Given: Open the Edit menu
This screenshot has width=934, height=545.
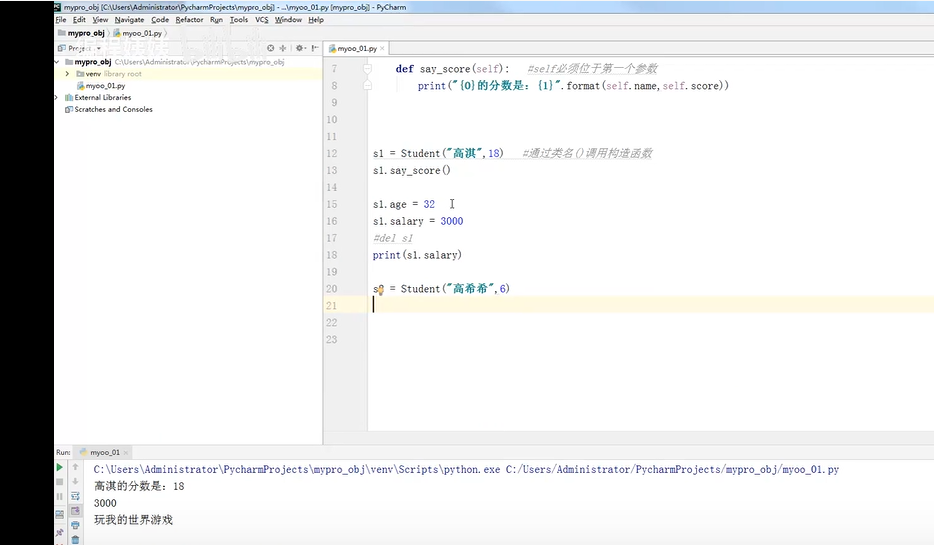Looking at the screenshot, I should coord(79,20).
